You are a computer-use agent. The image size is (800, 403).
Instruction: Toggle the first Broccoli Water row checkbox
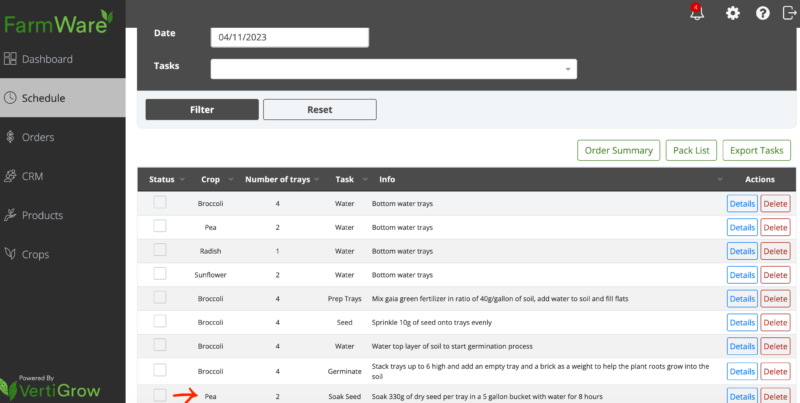pyautogui.click(x=160, y=203)
